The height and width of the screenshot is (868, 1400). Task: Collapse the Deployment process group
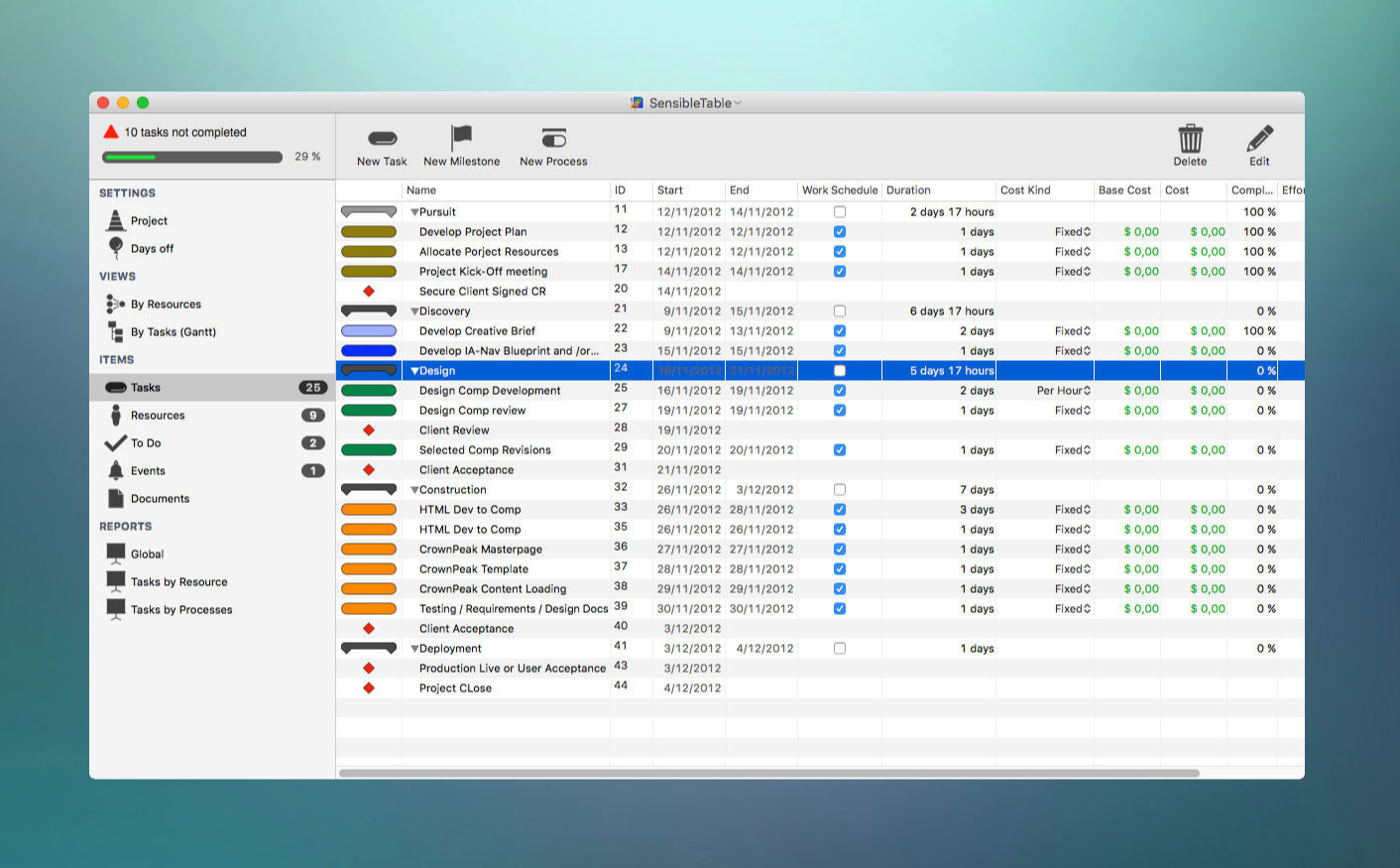tap(414, 649)
